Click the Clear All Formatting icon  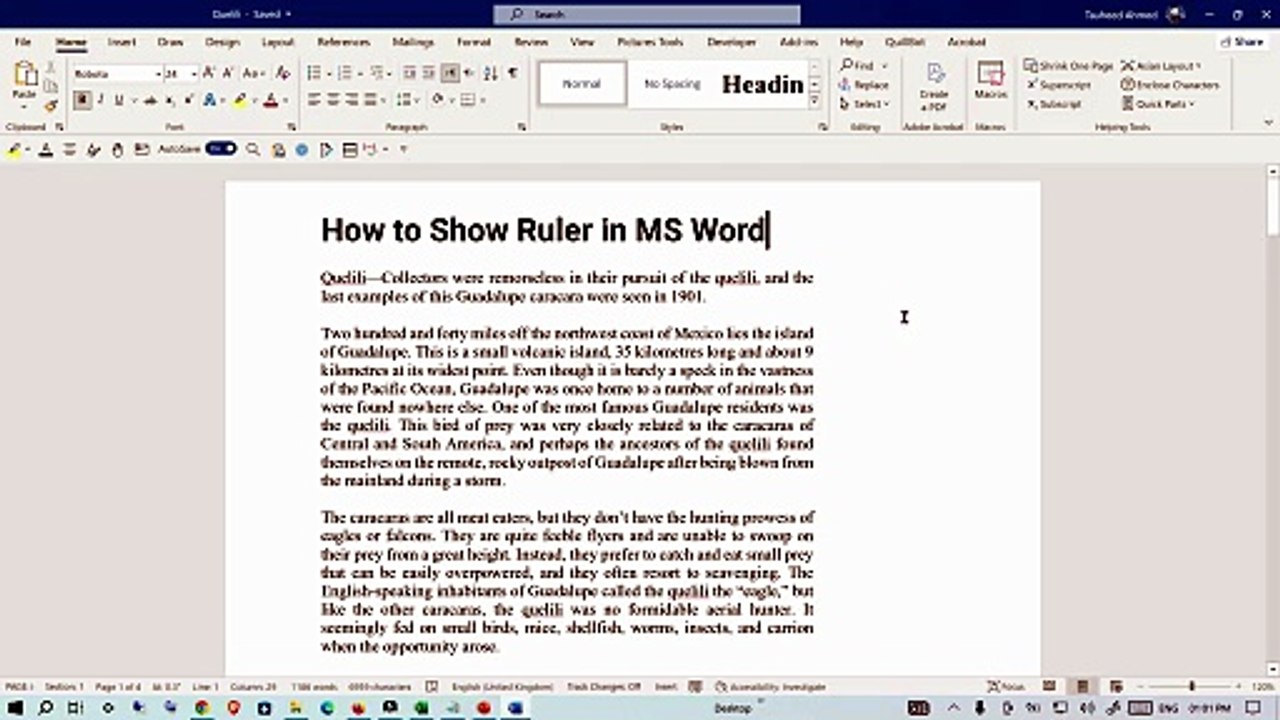pyautogui.click(x=283, y=73)
